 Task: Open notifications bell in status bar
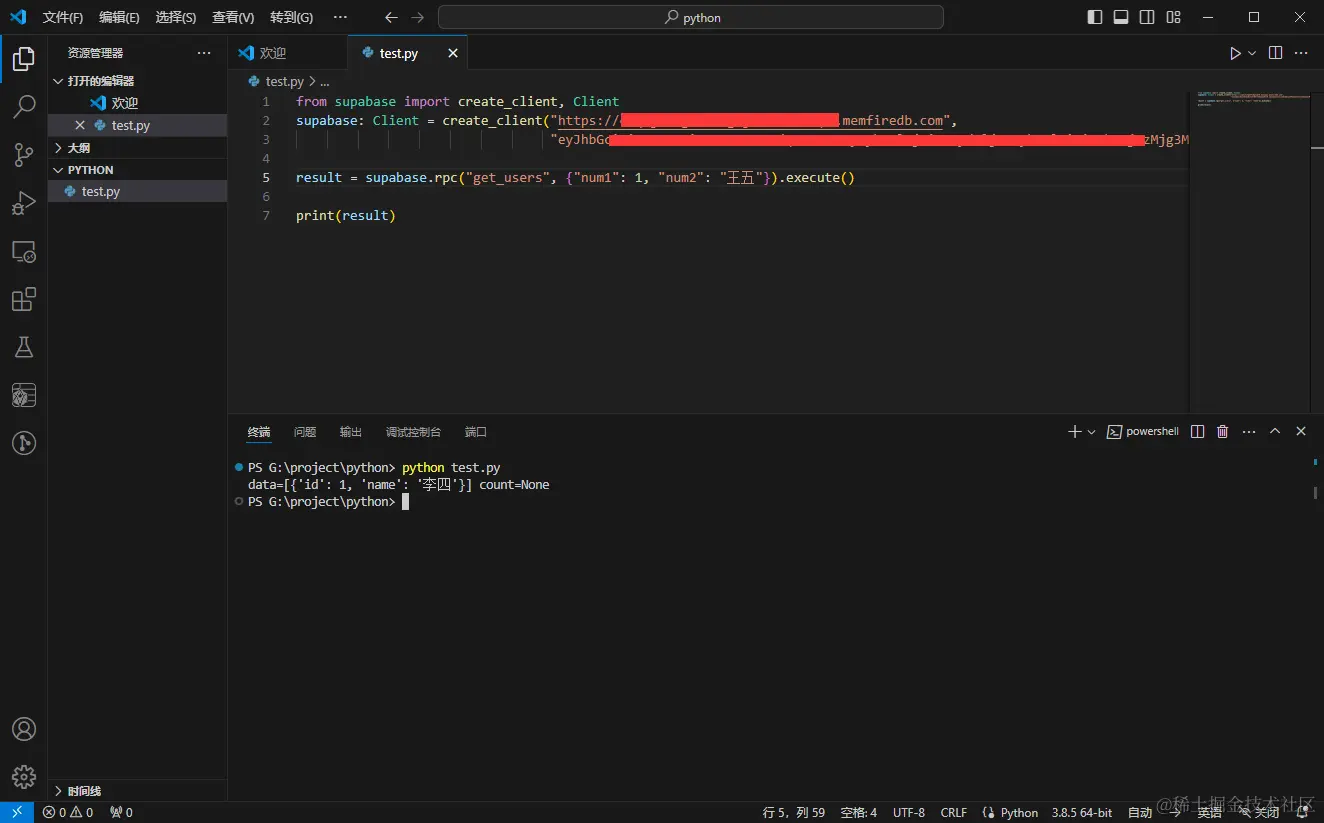1302,812
